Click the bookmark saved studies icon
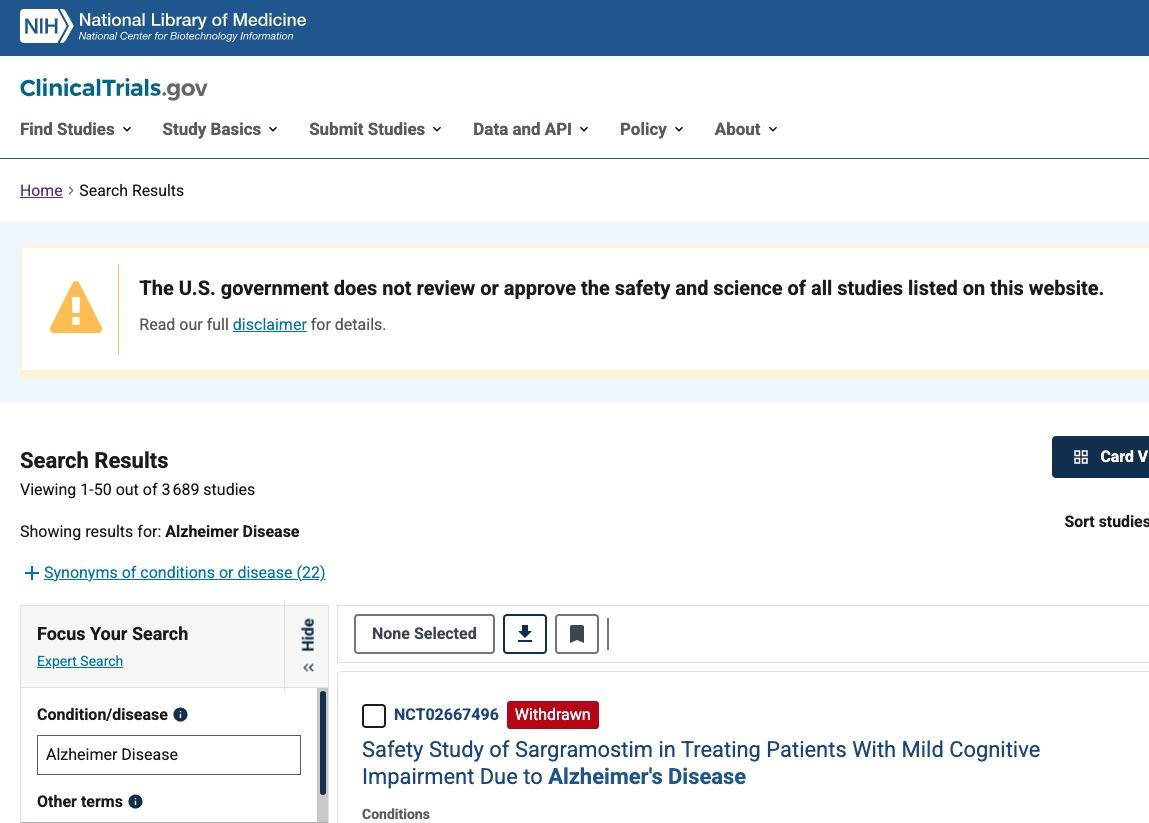The width and height of the screenshot is (1149, 823). pyautogui.click(x=577, y=634)
